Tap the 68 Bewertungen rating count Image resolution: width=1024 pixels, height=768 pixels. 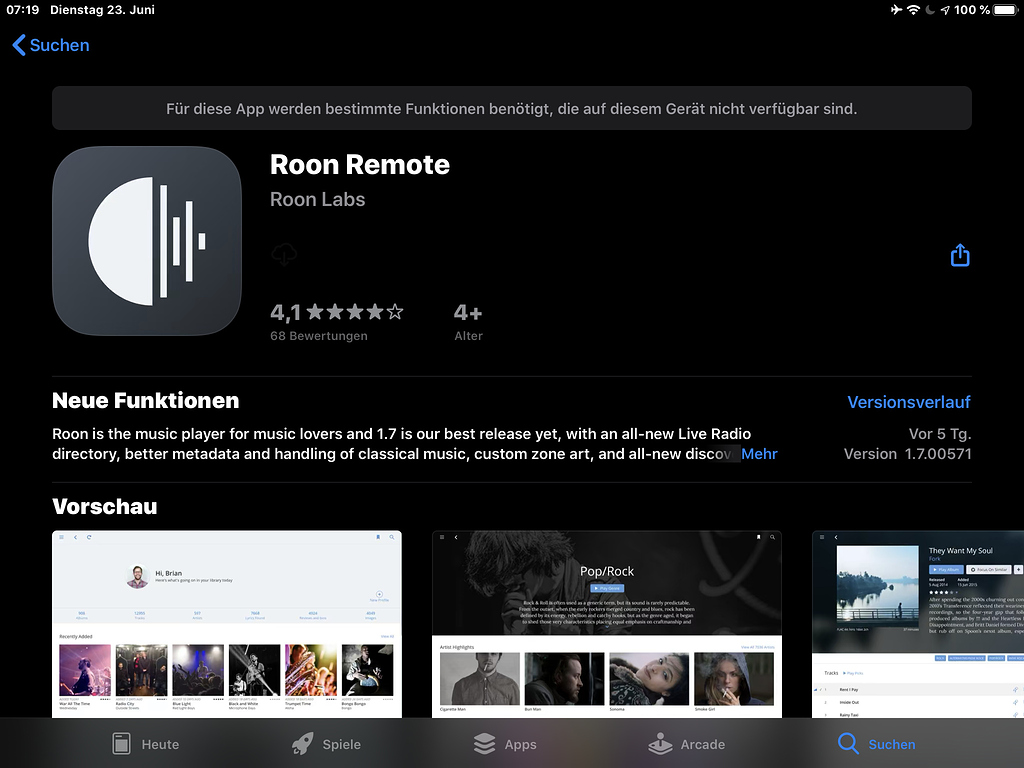point(319,335)
